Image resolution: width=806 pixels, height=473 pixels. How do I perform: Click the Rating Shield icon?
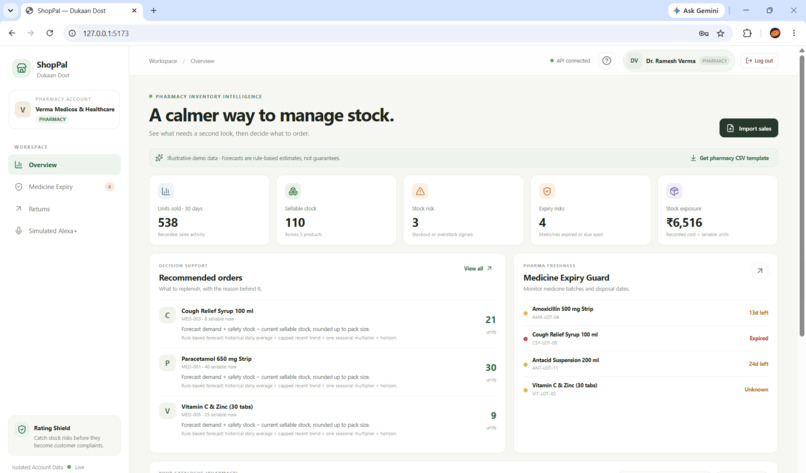click(22, 429)
